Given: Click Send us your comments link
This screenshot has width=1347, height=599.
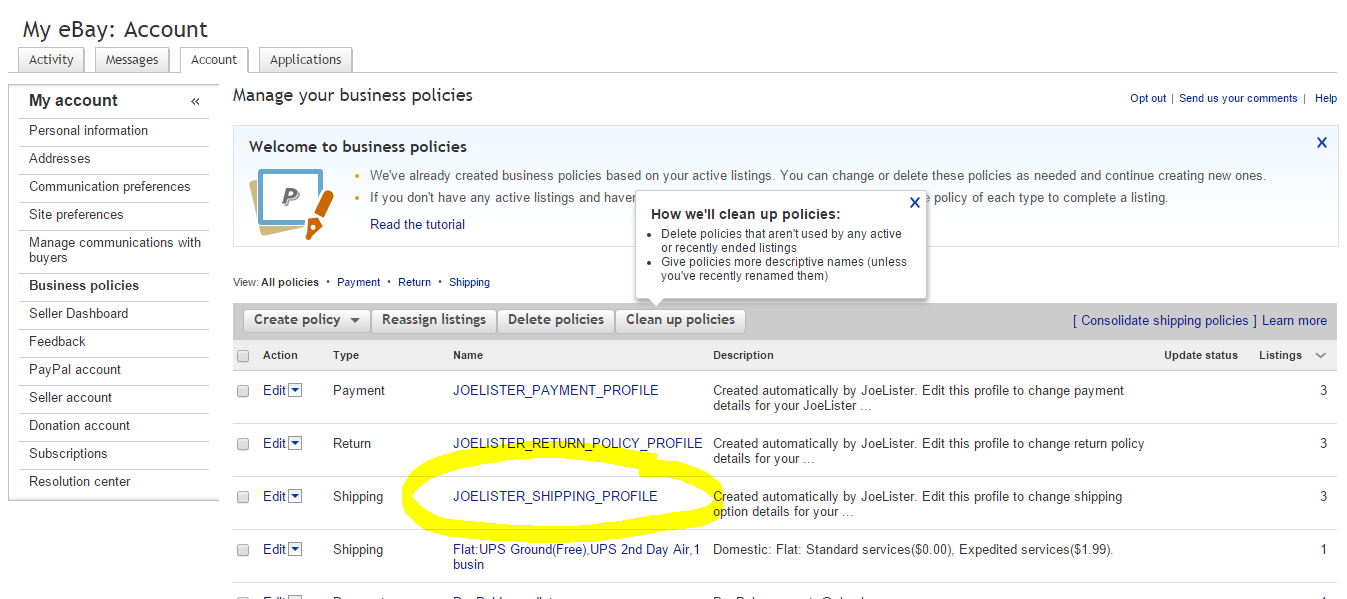Looking at the screenshot, I should point(1238,98).
